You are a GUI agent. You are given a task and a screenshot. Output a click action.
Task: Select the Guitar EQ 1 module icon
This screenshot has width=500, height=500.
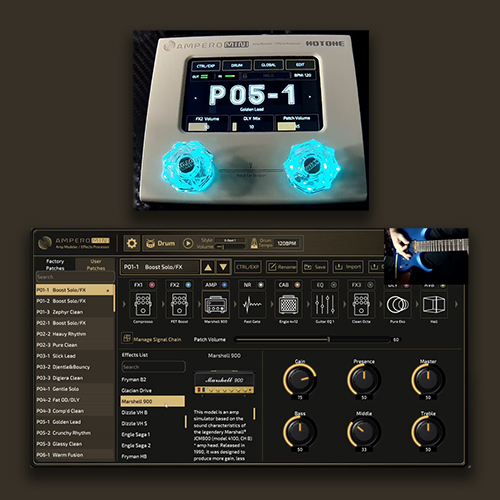[x=325, y=304]
